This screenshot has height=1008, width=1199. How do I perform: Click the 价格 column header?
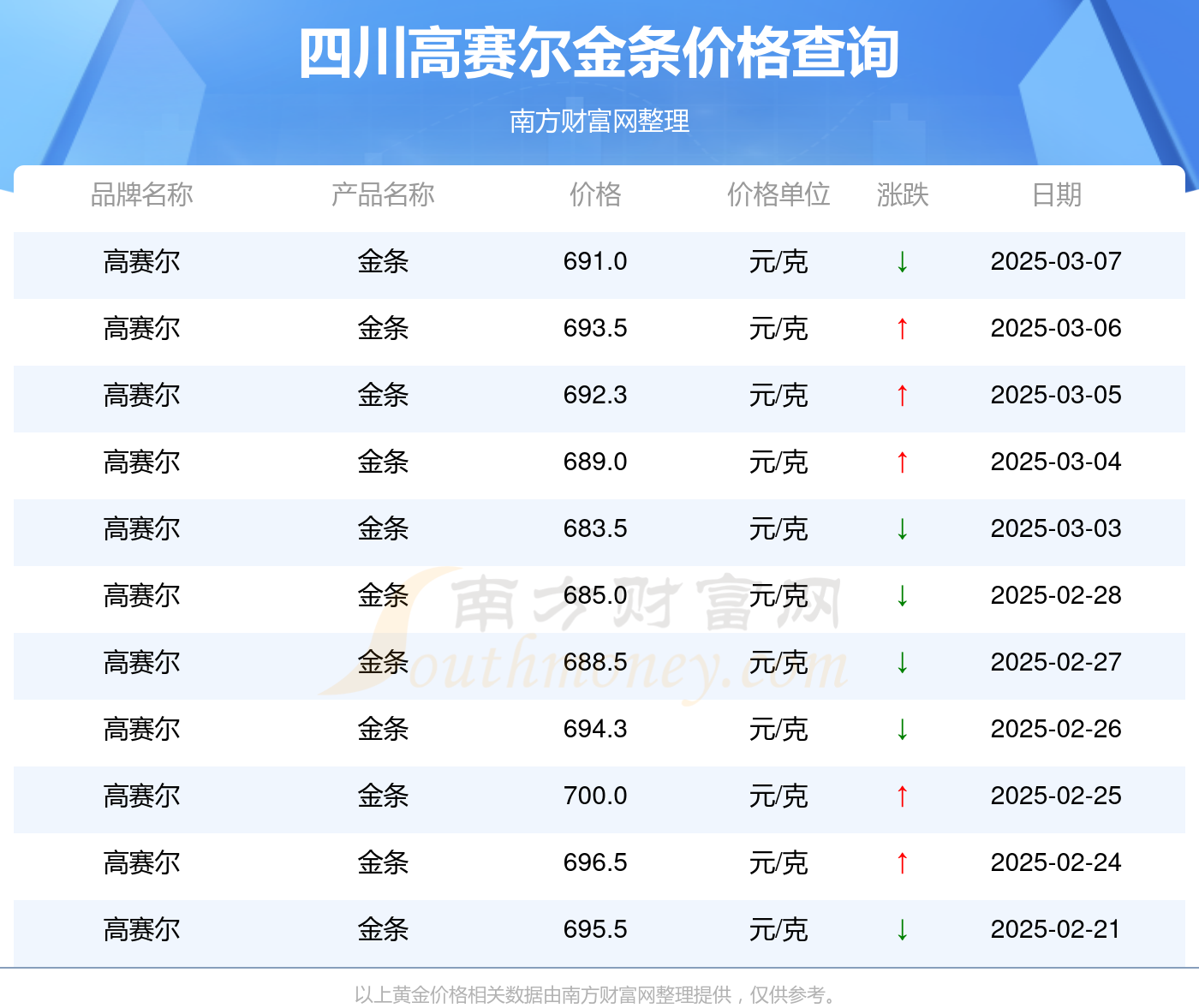coord(595,194)
